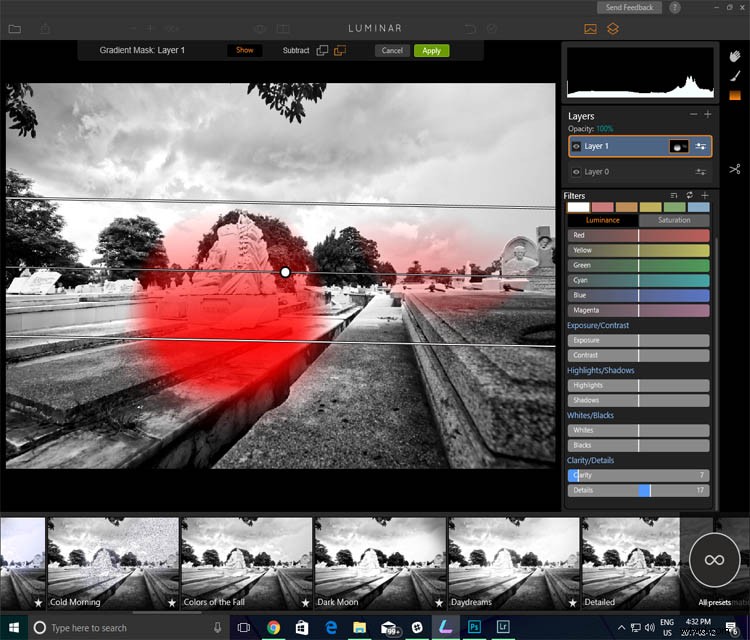750x640 pixels.
Task: Collapse the Clarity/Details section
Action: pyautogui.click(x=590, y=460)
